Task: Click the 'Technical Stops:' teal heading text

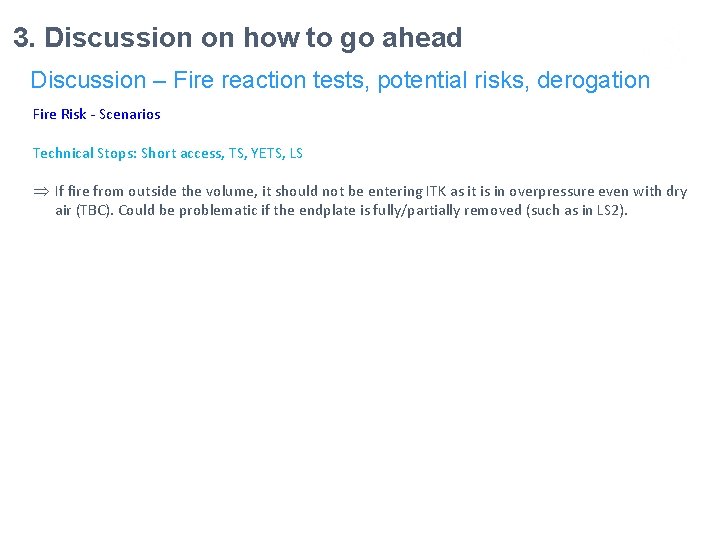Action: [x=85, y=153]
